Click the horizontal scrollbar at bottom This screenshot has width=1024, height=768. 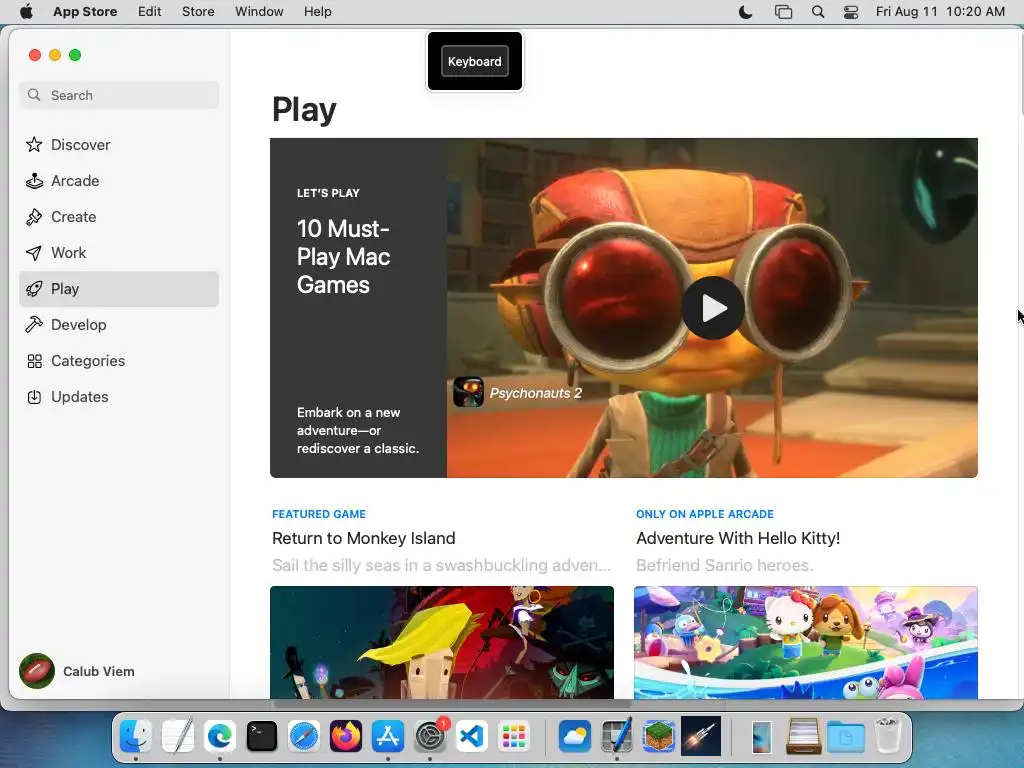(x=452, y=704)
